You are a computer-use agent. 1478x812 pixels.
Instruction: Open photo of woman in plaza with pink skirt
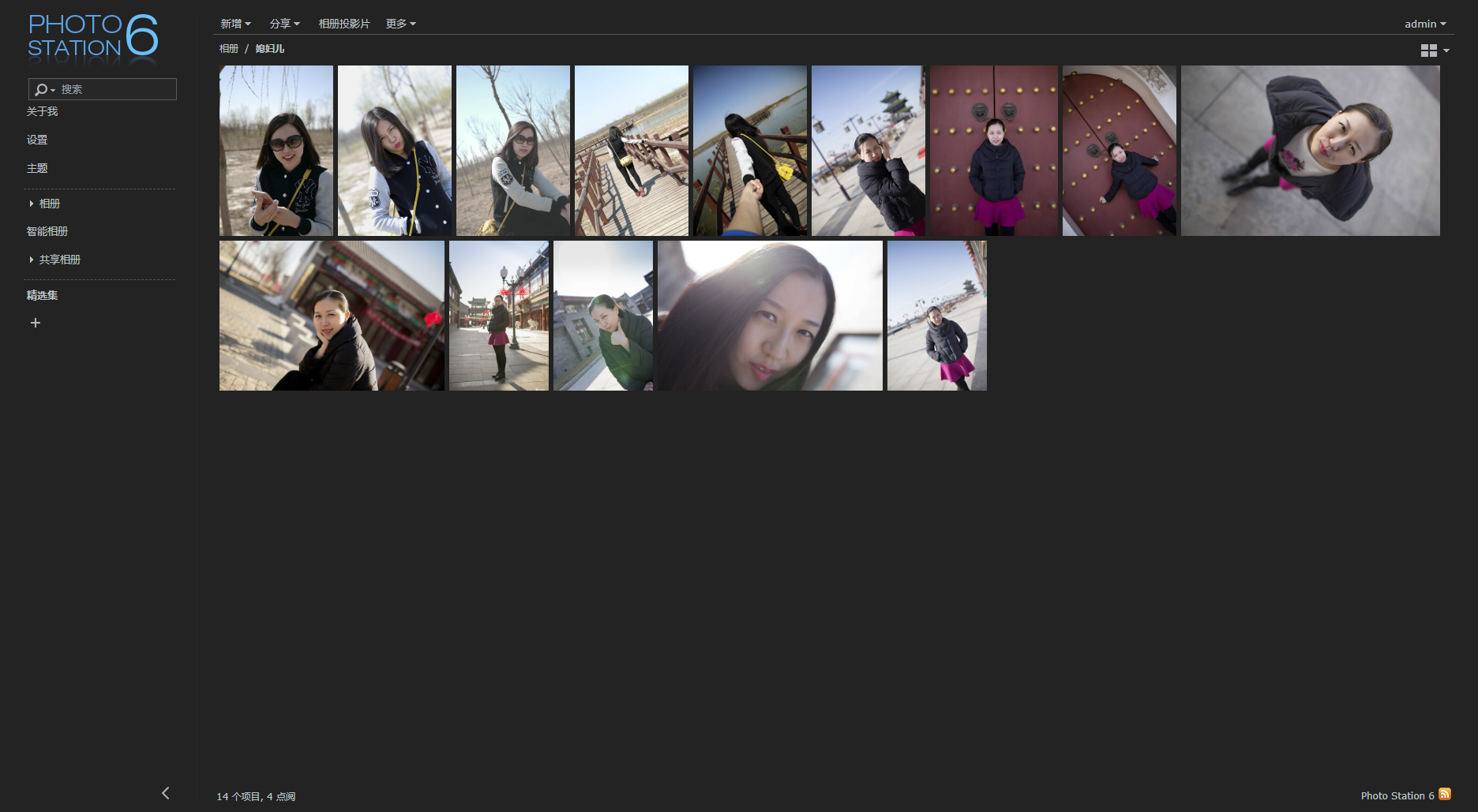(x=937, y=316)
